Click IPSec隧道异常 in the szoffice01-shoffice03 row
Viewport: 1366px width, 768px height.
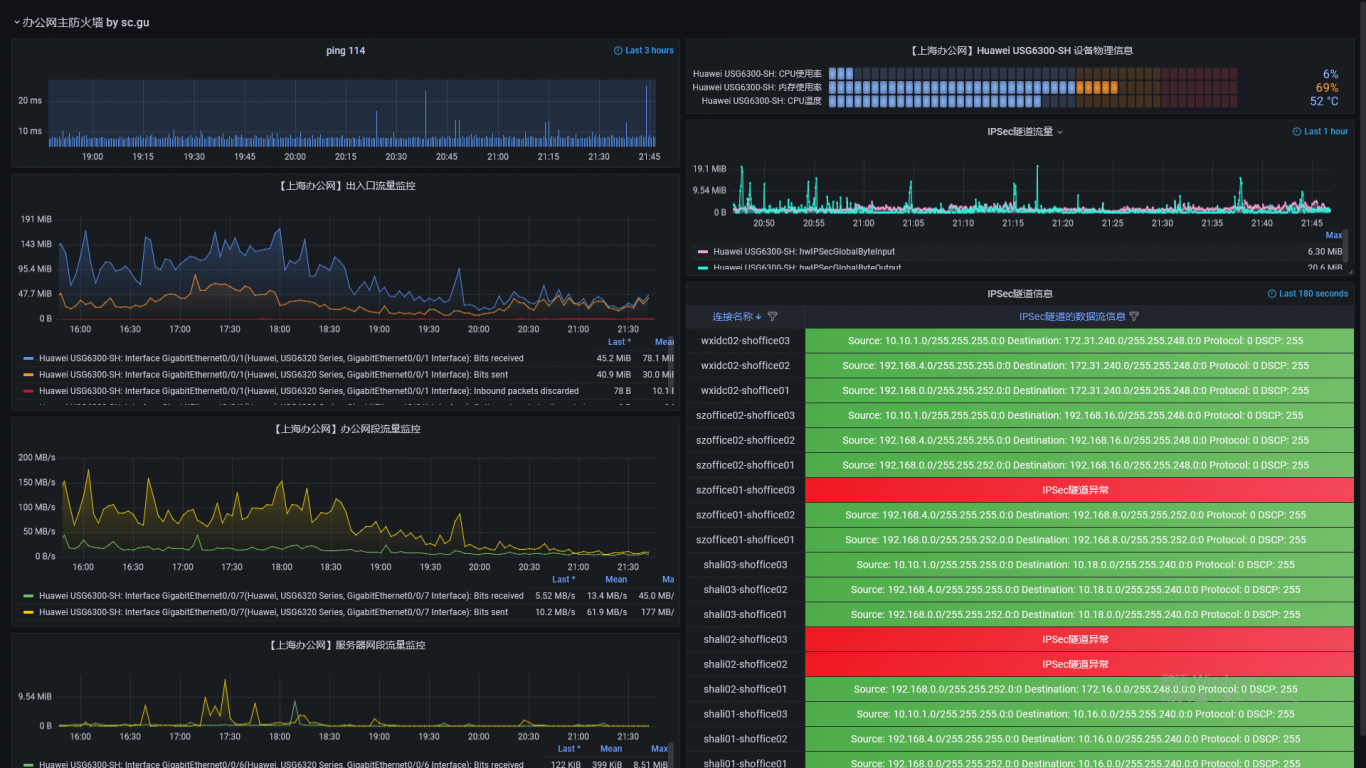(x=1075, y=490)
